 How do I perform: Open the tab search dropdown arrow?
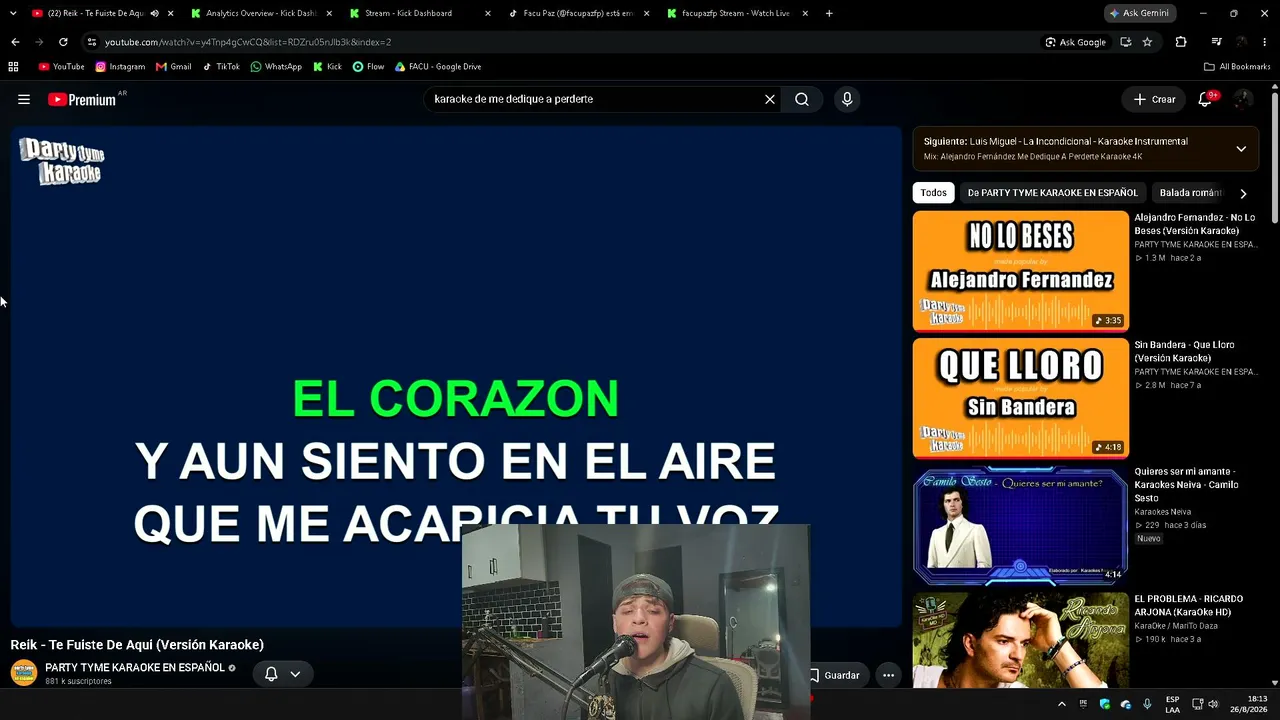(13, 13)
